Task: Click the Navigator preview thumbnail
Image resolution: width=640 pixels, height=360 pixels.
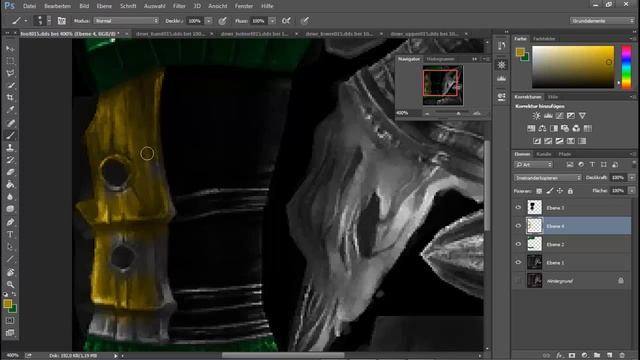Action: (443, 85)
